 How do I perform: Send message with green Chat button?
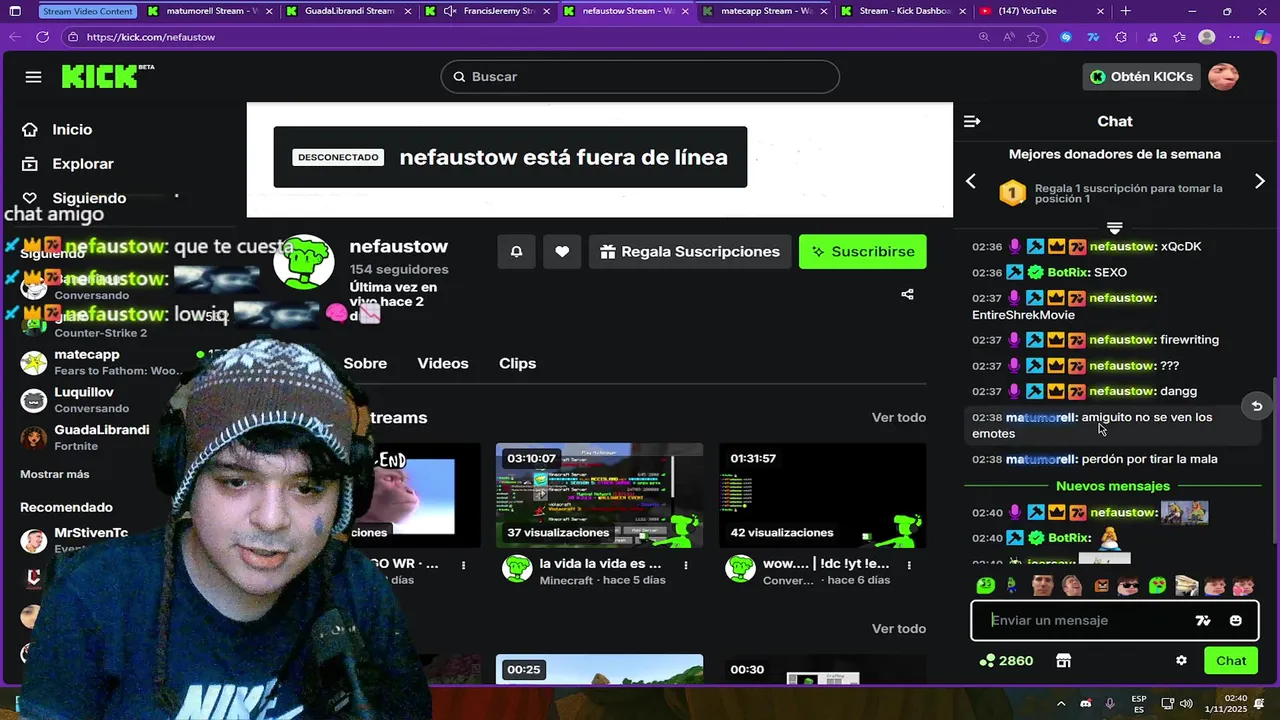(1231, 661)
